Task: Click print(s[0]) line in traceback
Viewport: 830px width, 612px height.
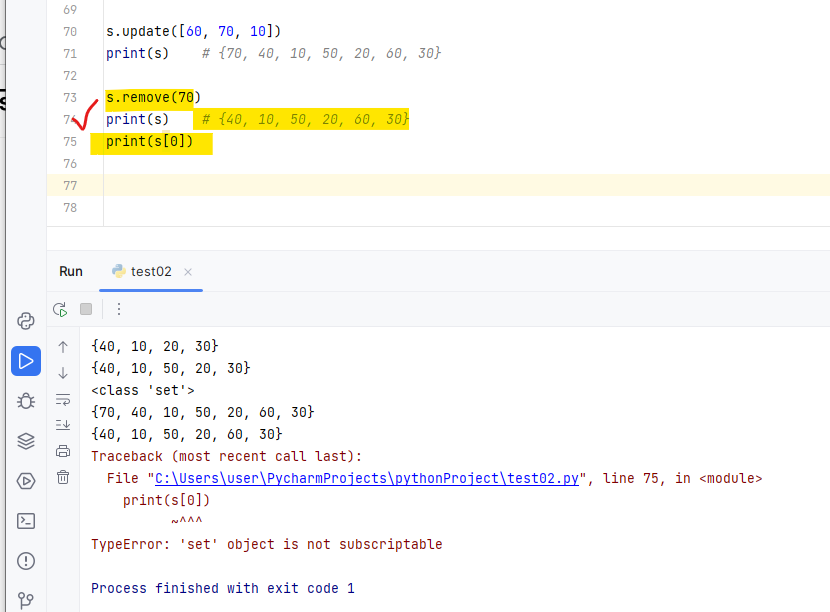Action: tap(166, 500)
